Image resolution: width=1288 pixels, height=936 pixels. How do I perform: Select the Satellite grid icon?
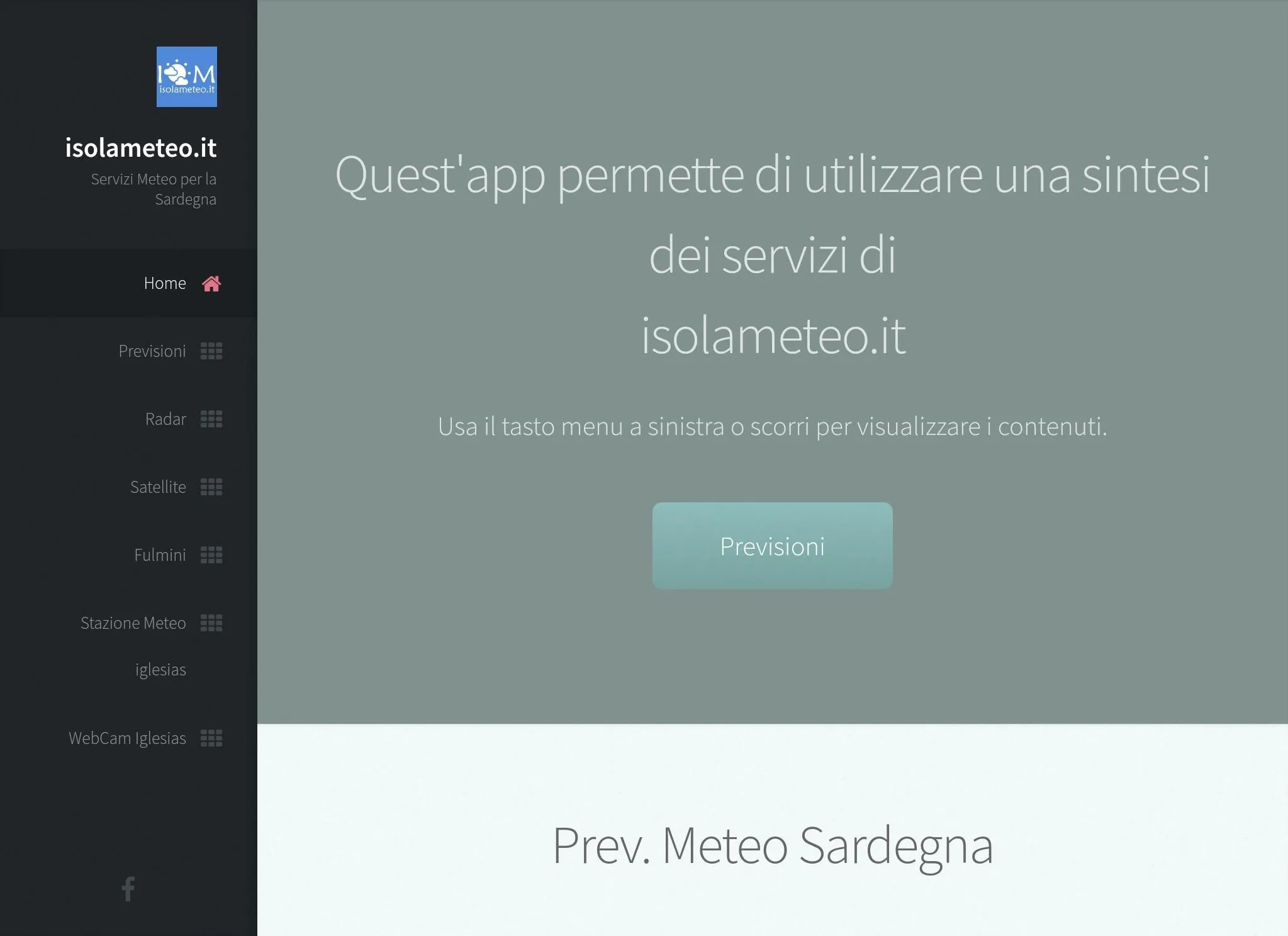(x=212, y=487)
